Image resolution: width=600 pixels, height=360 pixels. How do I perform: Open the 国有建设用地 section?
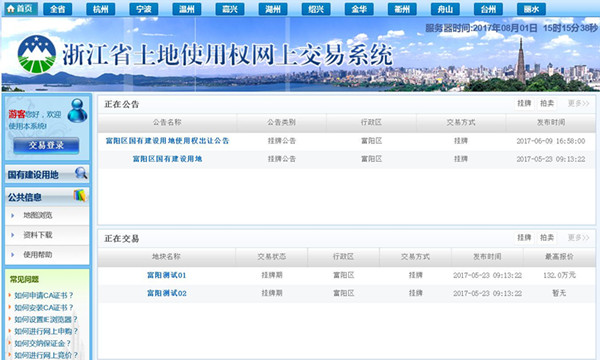33,175
